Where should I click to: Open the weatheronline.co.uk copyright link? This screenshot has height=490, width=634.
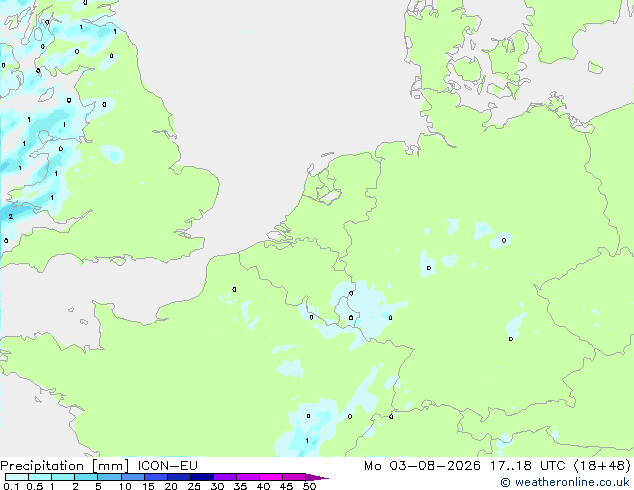tap(564, 482)
